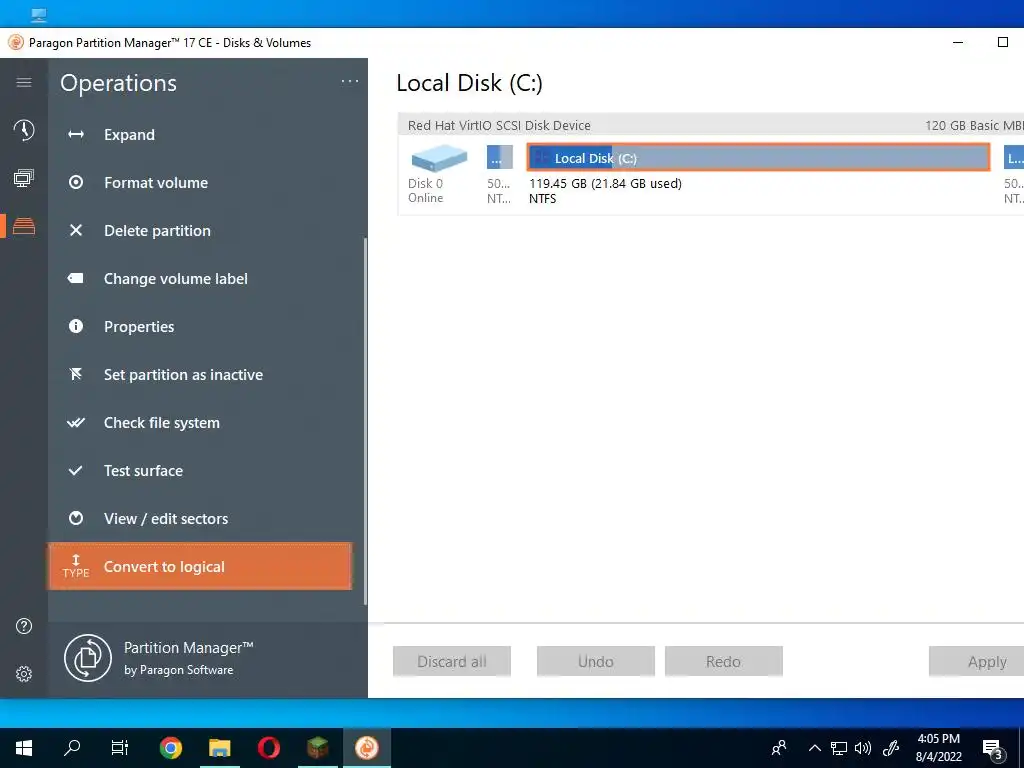This screenshot has height=768, width=1024.
Task: Open the Operations panel three-dot menu
Action: click(350, 82)
